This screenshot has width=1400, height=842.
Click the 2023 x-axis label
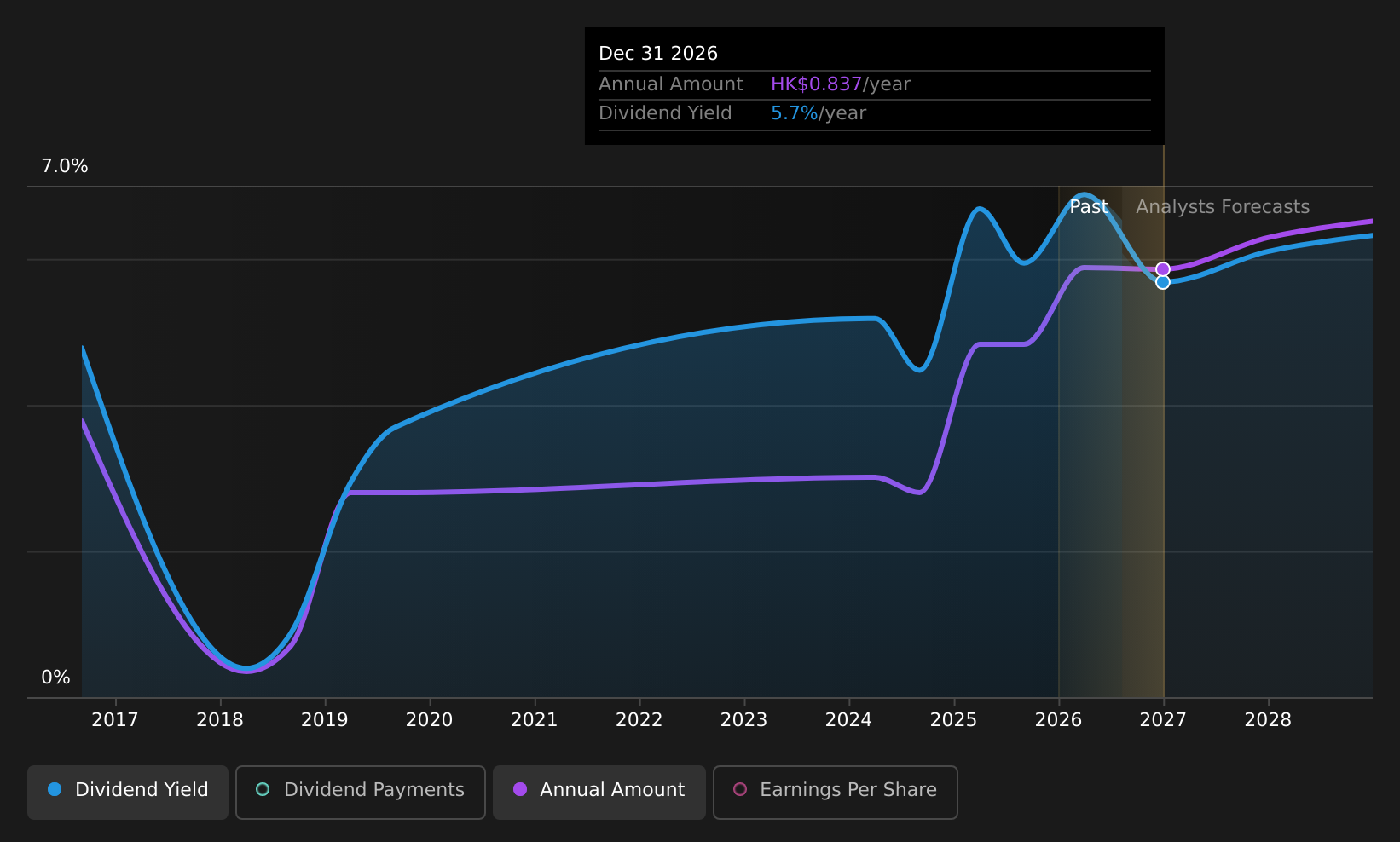[x=744, y=720]
